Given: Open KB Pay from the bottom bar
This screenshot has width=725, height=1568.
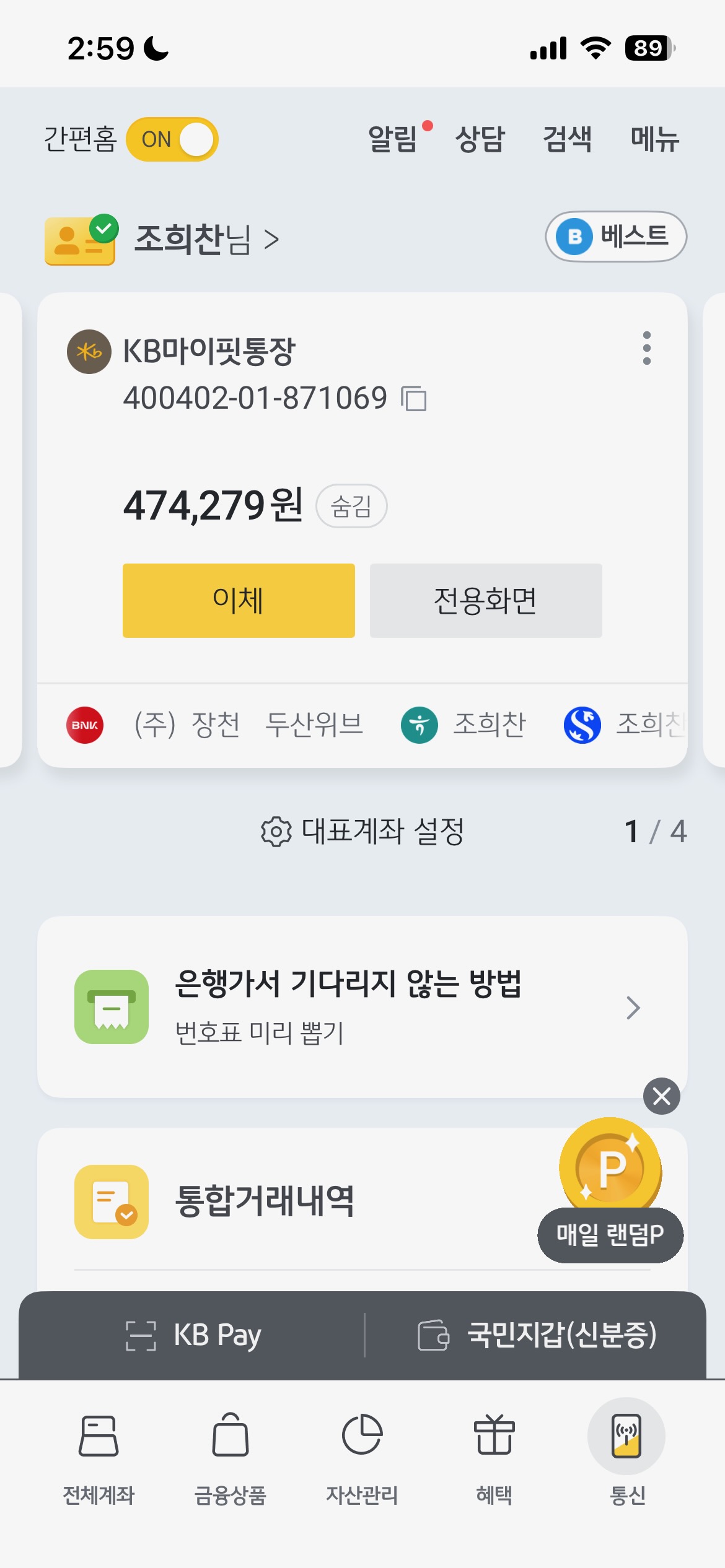Looking at the screenshot, I should (193, 1335).
